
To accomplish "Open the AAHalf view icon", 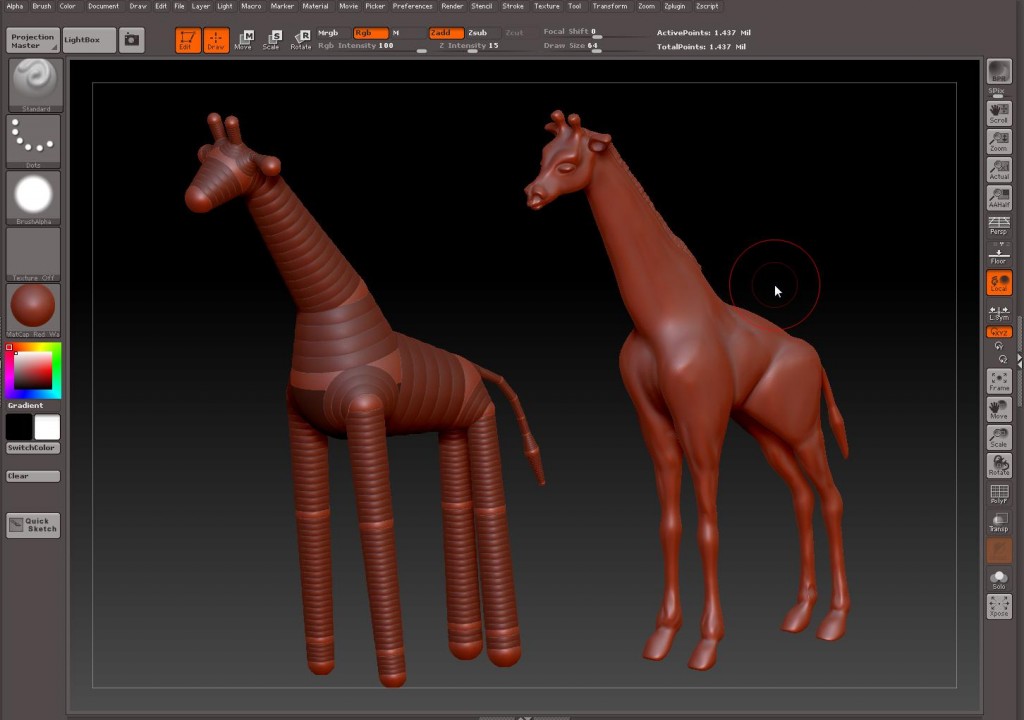I will tap(998, 198).
